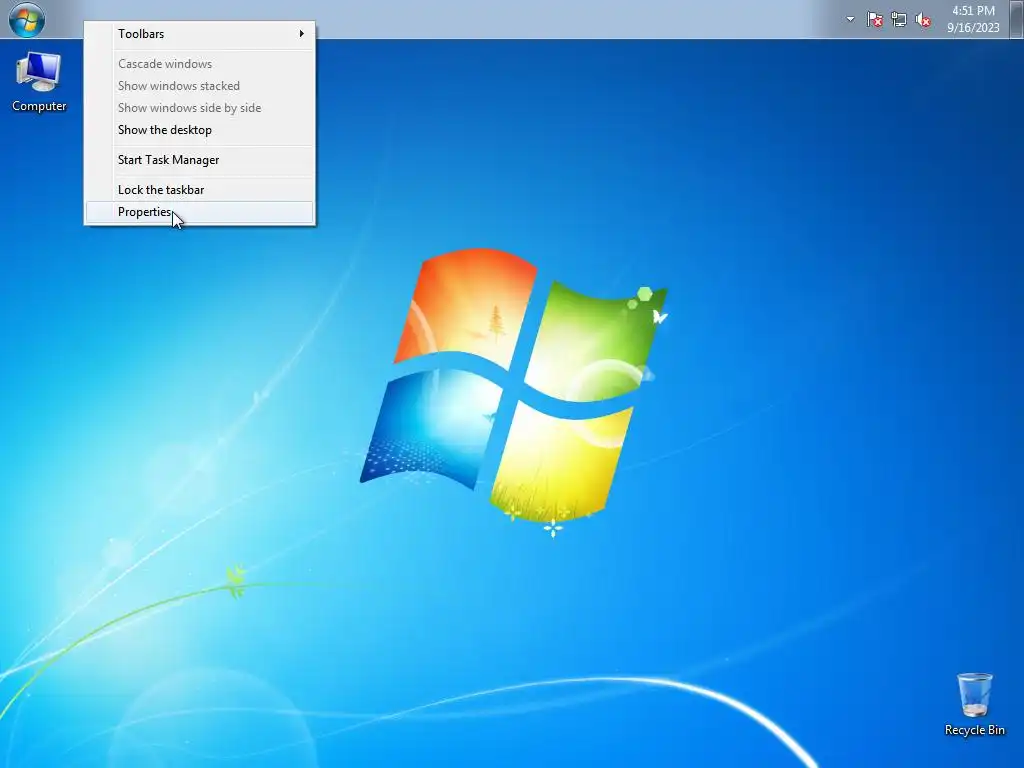This screenshot has width=1024, height=768.
Task: Click the Recycle Bin label text
Action: click(x=974, y=730)
